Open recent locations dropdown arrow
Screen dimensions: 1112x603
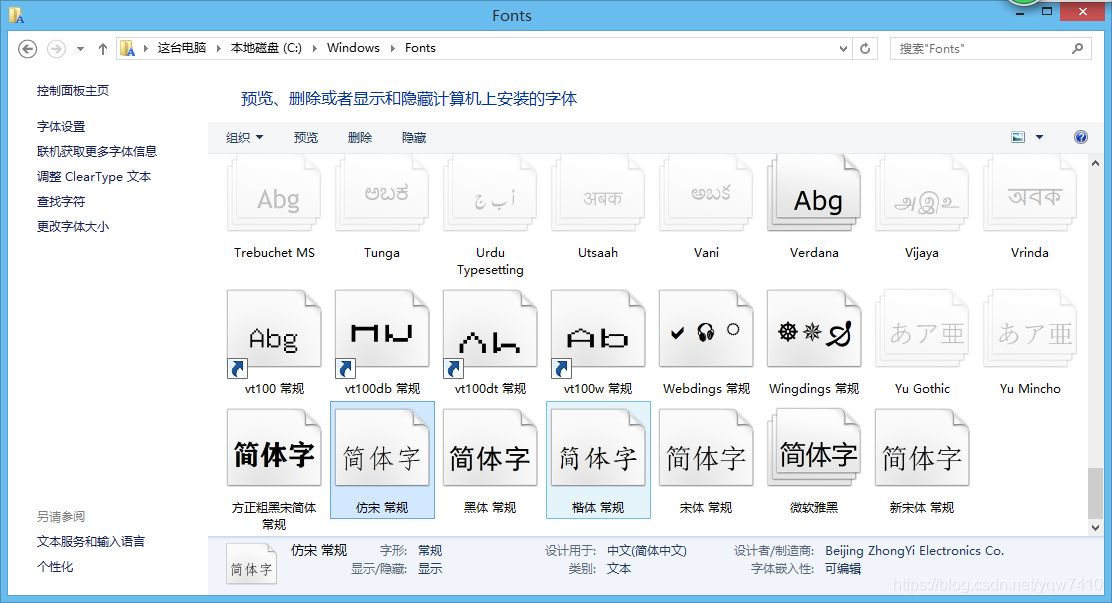point(80,48)
